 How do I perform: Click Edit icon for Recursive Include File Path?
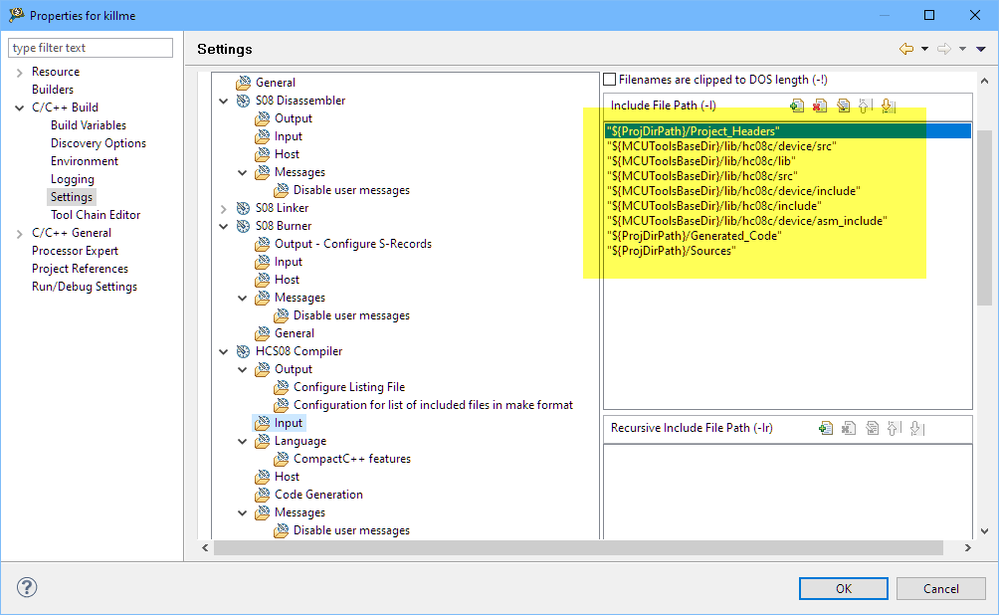[872, 428]
